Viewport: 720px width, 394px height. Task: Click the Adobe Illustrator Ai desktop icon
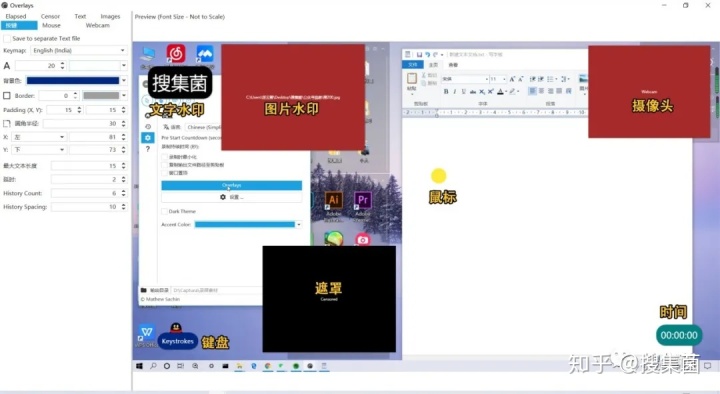tap(334, 200)
